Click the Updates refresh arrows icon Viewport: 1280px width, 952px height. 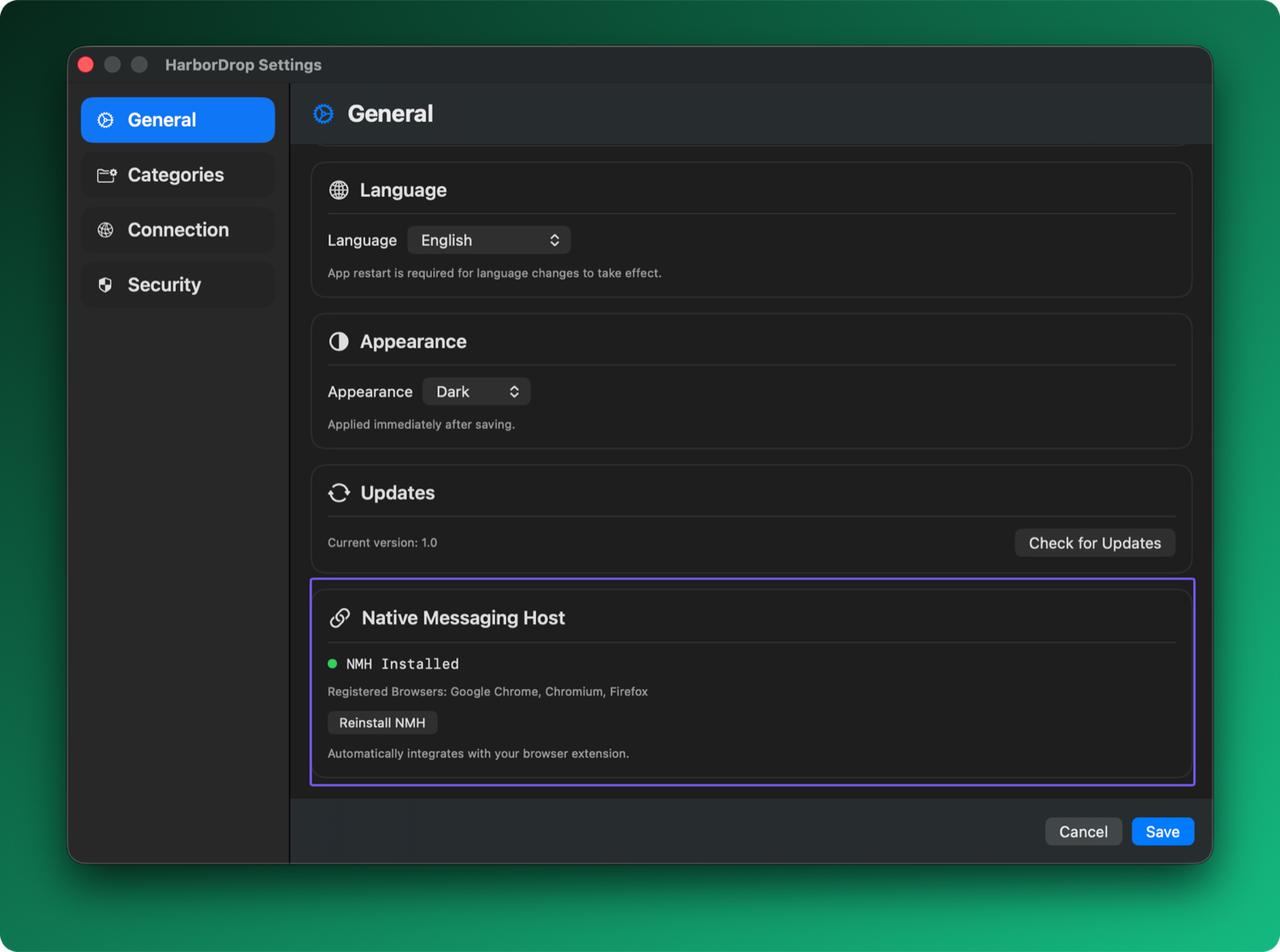coord(339,493)
